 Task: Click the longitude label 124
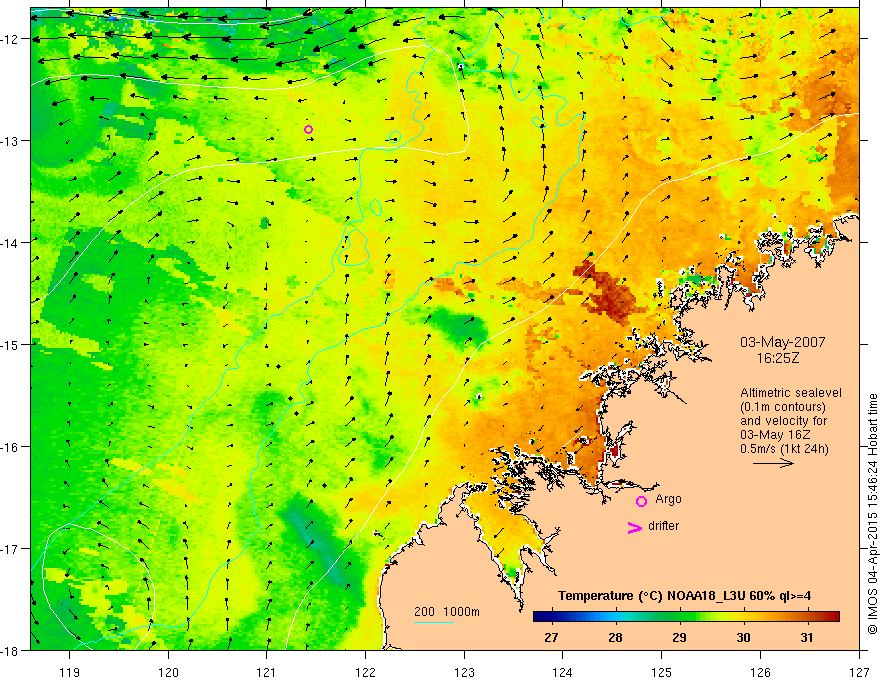(x=563, y=672)
